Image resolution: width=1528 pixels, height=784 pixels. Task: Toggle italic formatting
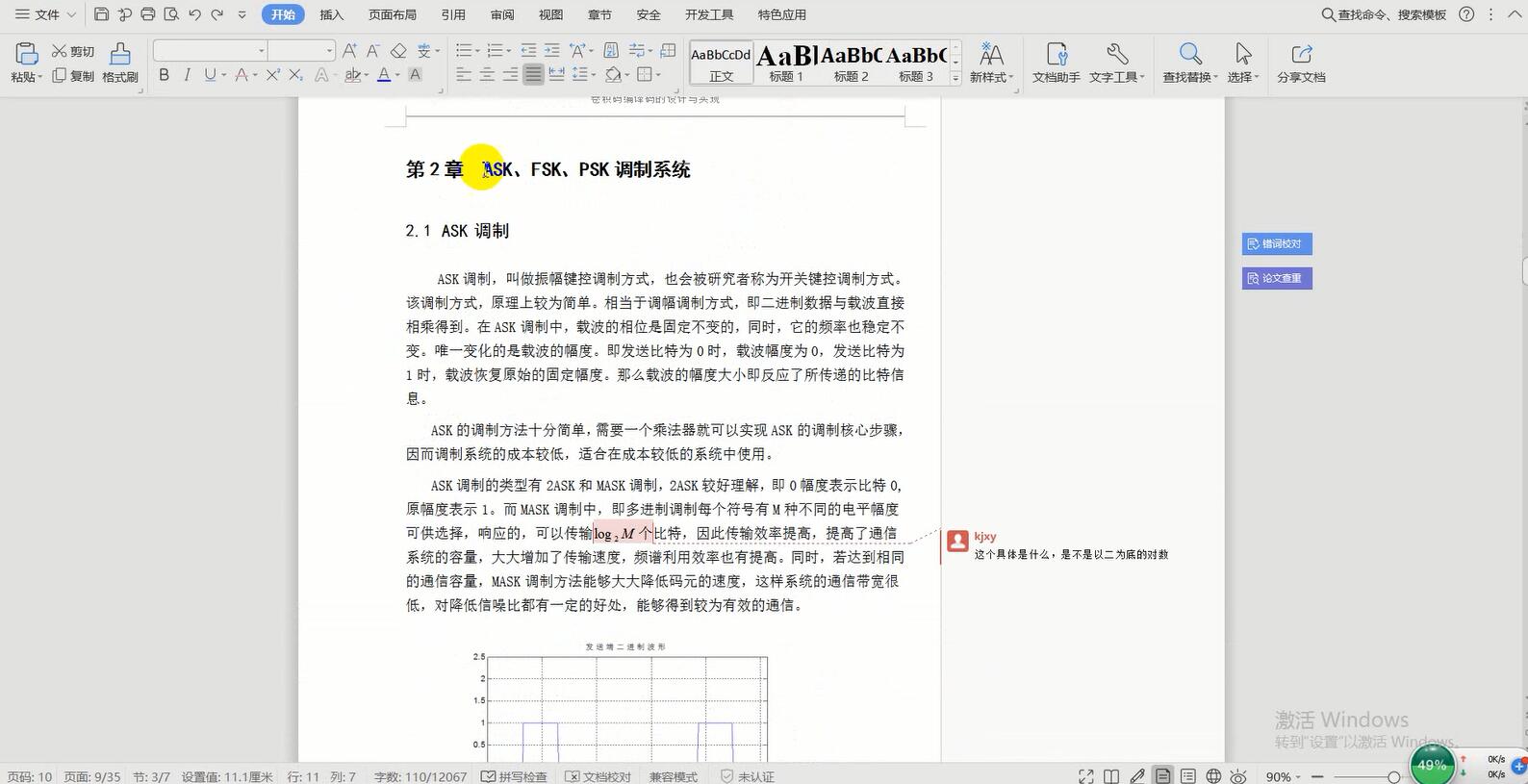tap(187, 75)
